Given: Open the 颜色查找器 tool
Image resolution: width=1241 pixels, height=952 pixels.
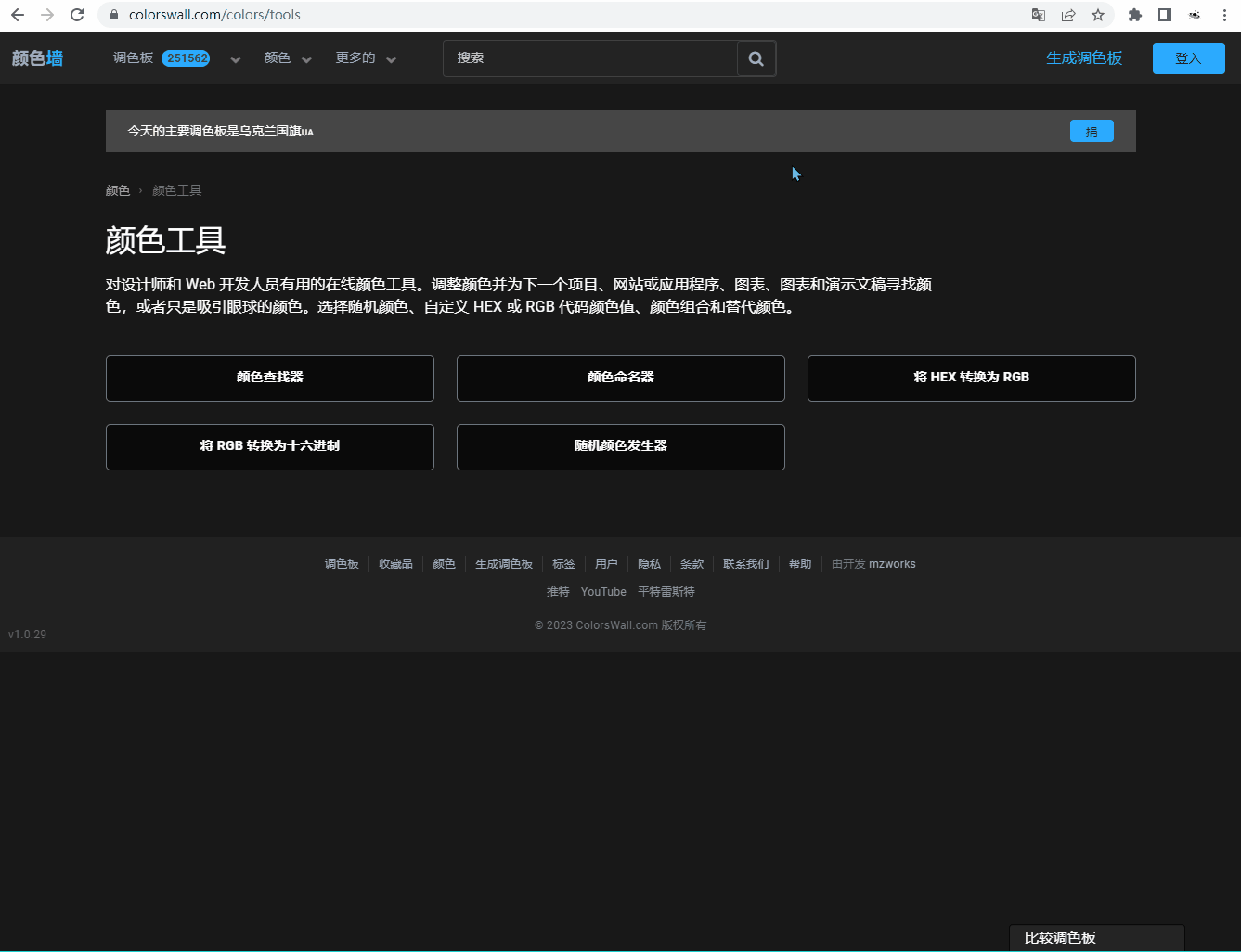Looking at the screenshot, I should 270,378.
